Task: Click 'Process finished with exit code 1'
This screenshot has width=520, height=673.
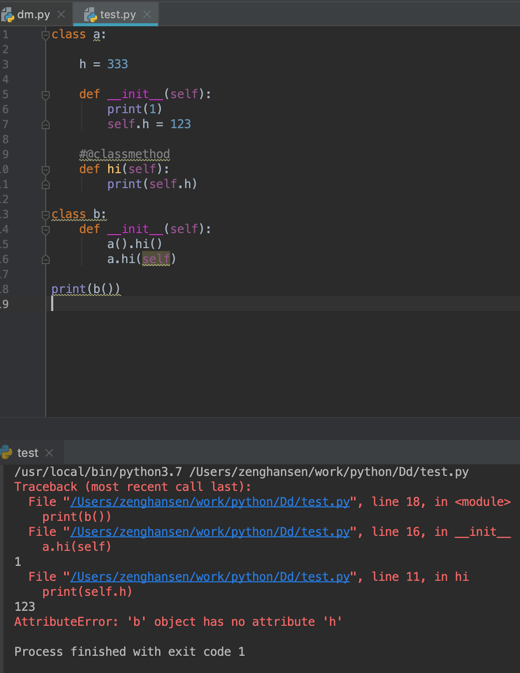Action: (130, 652)
